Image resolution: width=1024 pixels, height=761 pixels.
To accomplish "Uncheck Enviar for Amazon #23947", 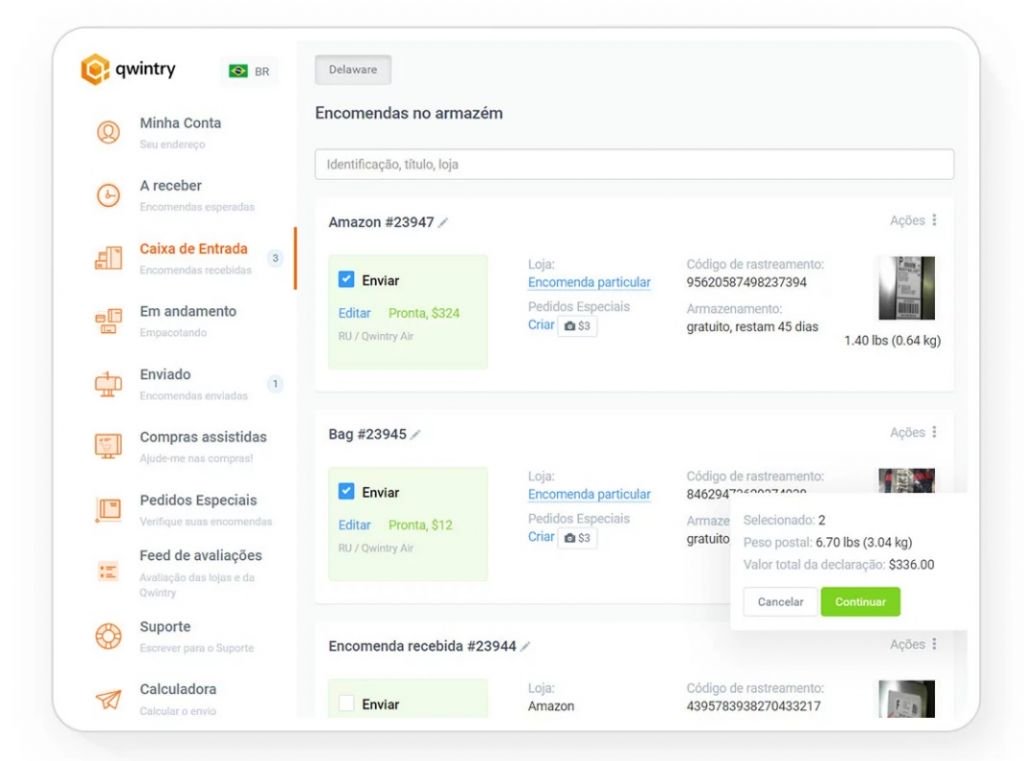I will 346,280.
